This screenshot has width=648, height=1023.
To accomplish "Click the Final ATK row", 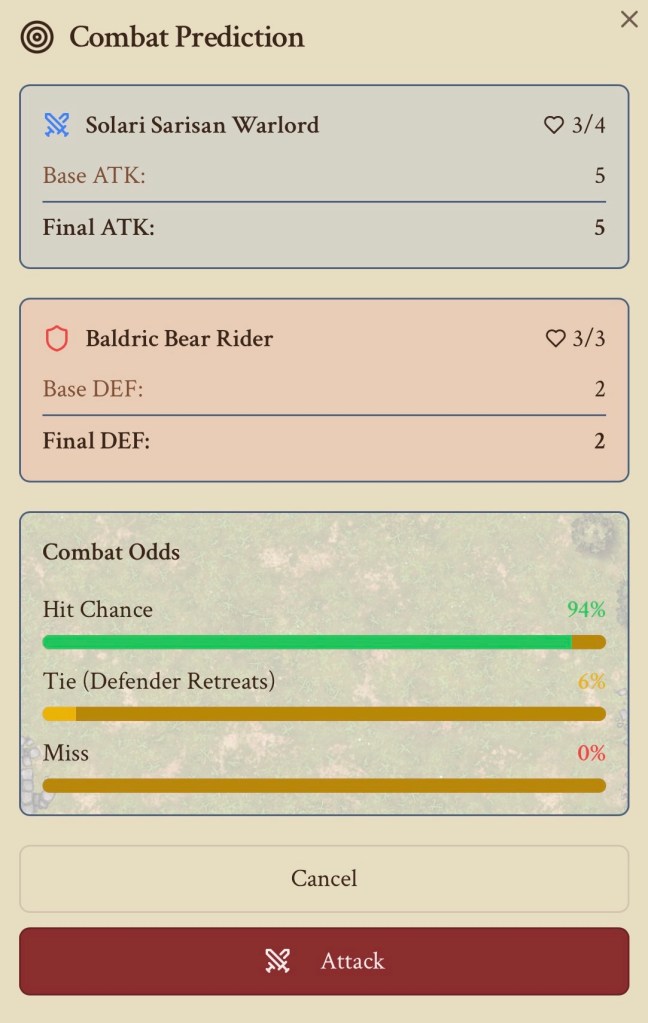I will (323, 228).
